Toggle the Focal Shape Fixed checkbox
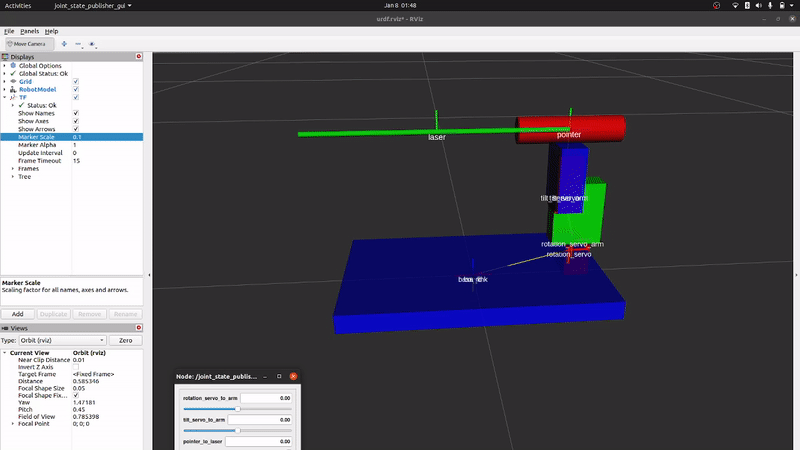Viewport: 800px width, 450px height. pos(76,395)
